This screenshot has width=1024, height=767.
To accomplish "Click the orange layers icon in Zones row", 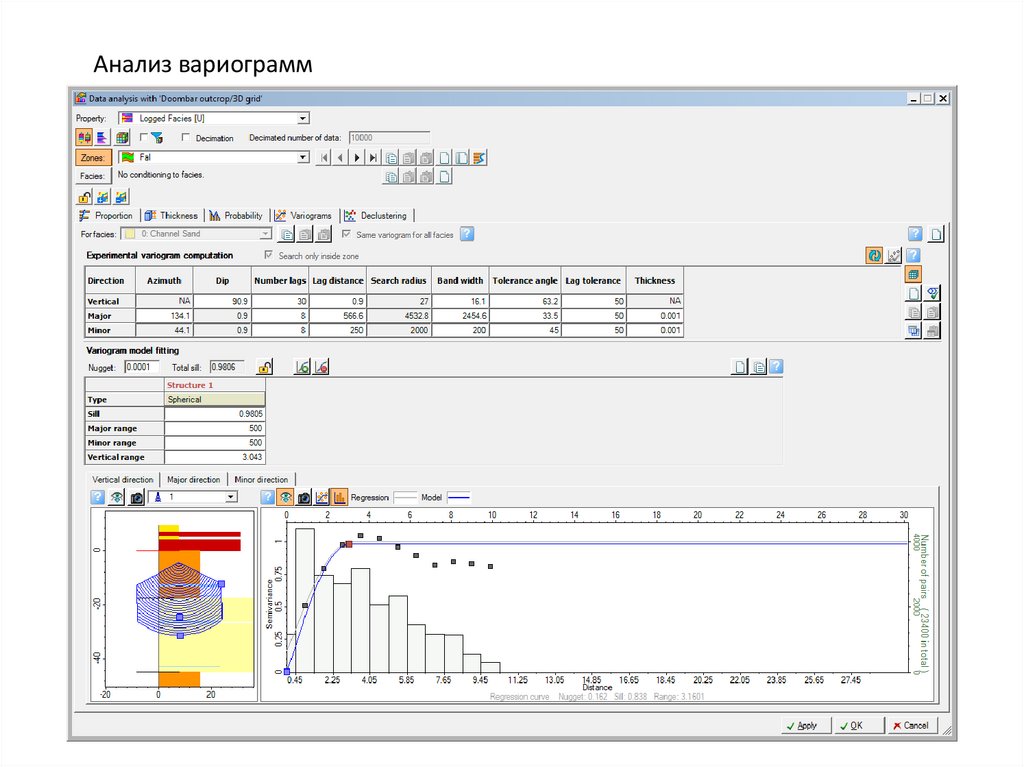I will click(x=479, y=157).
